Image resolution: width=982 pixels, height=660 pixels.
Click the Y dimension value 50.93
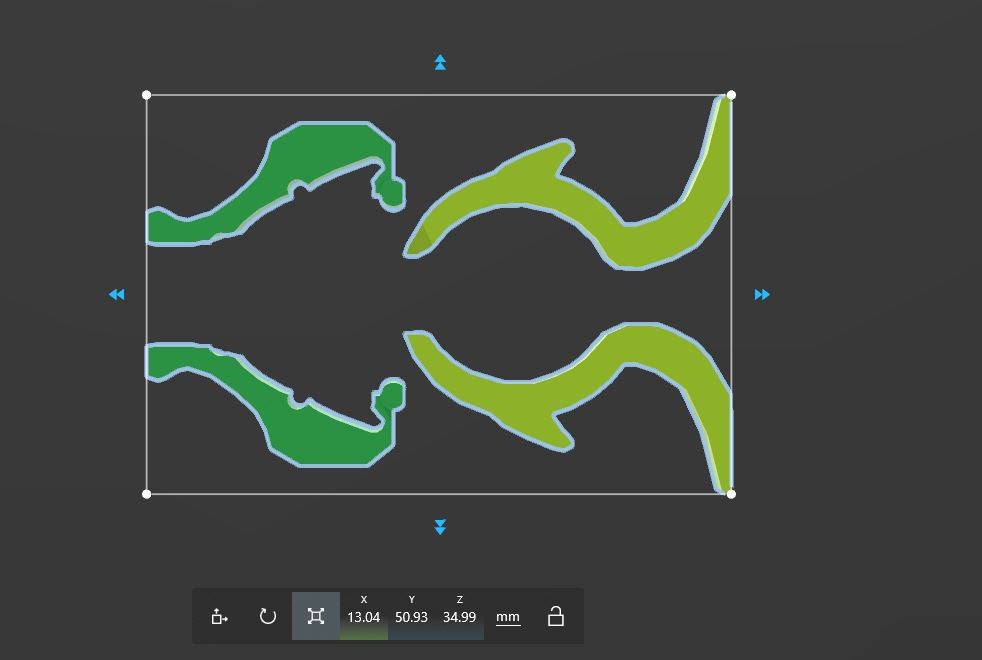click(x=411, y=617)
